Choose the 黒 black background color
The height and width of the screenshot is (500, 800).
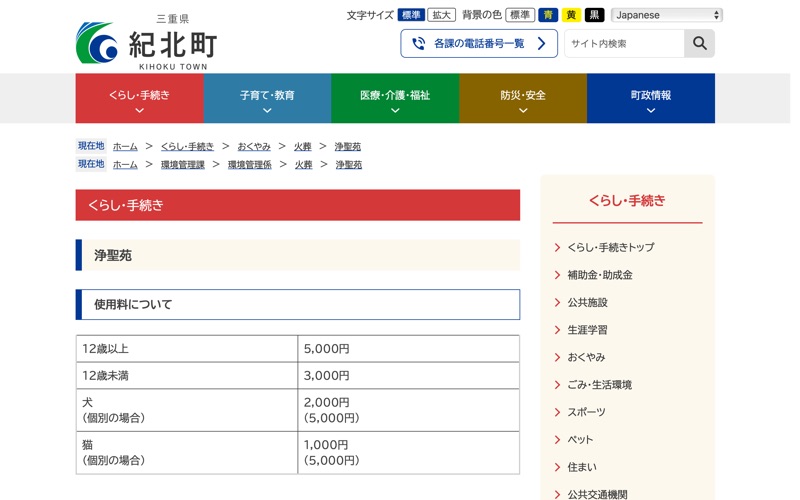[x=594, y=15]
